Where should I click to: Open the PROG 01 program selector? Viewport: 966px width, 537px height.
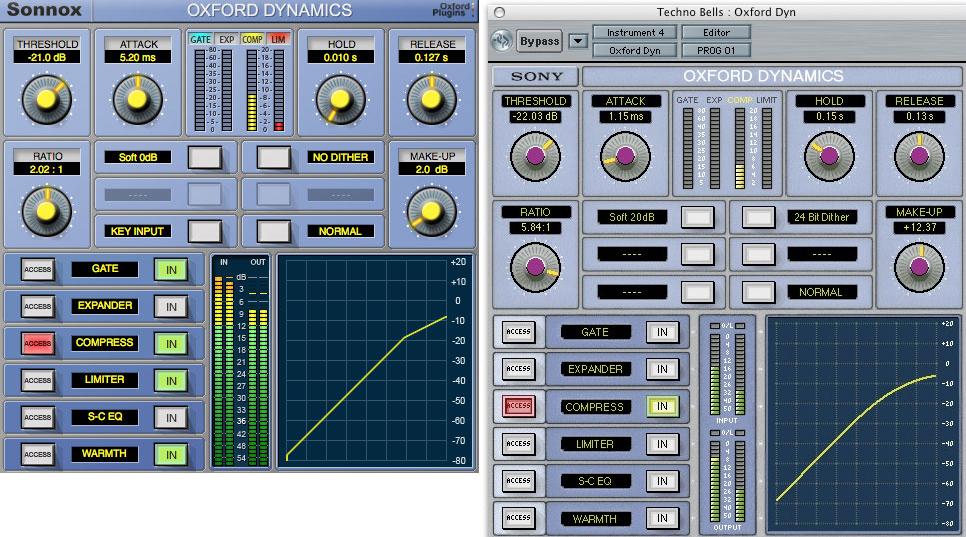(716, 50)
